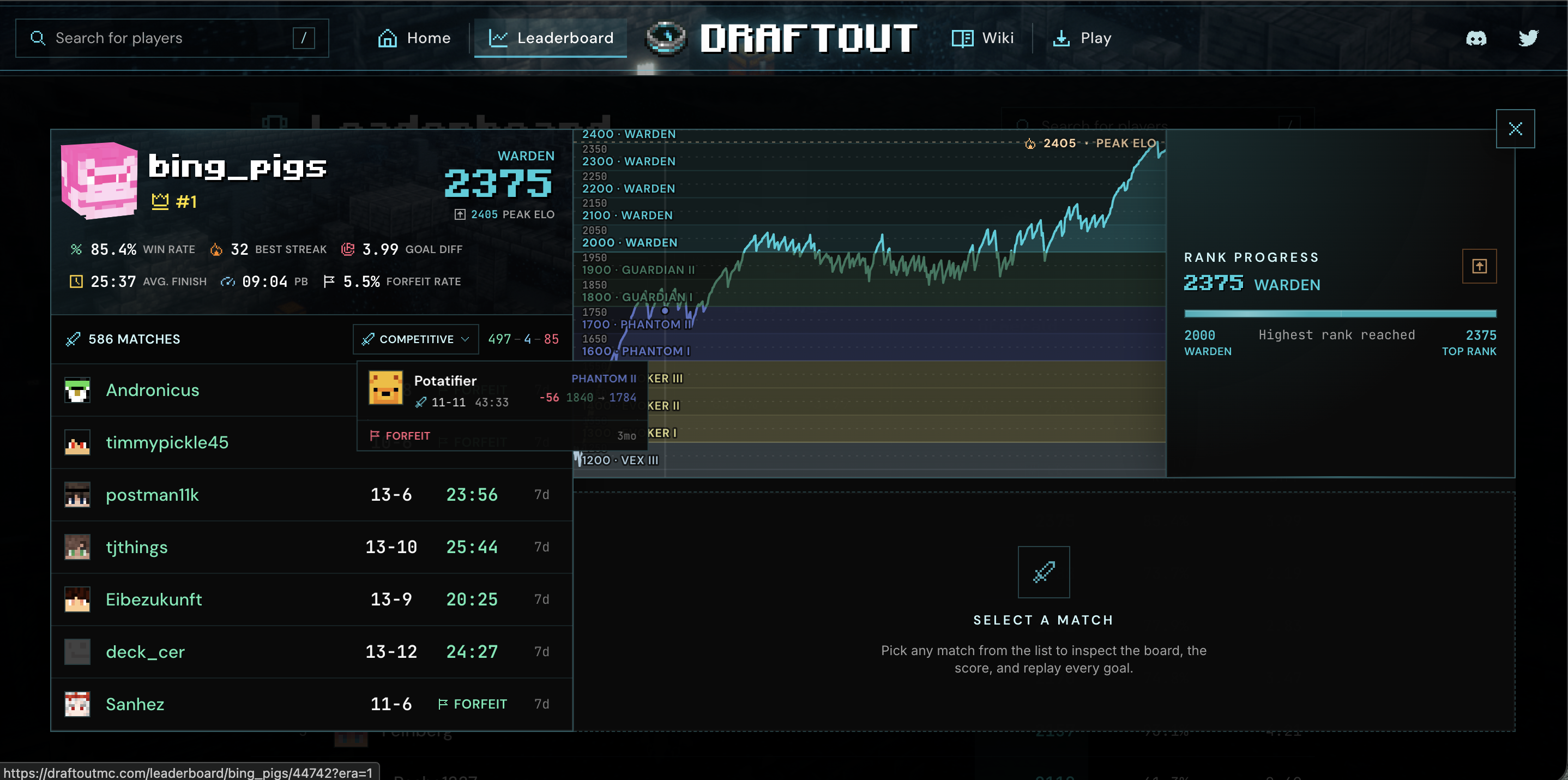Click the search magnifier icon
This screenshot has height=780, width=1568.
38,38
